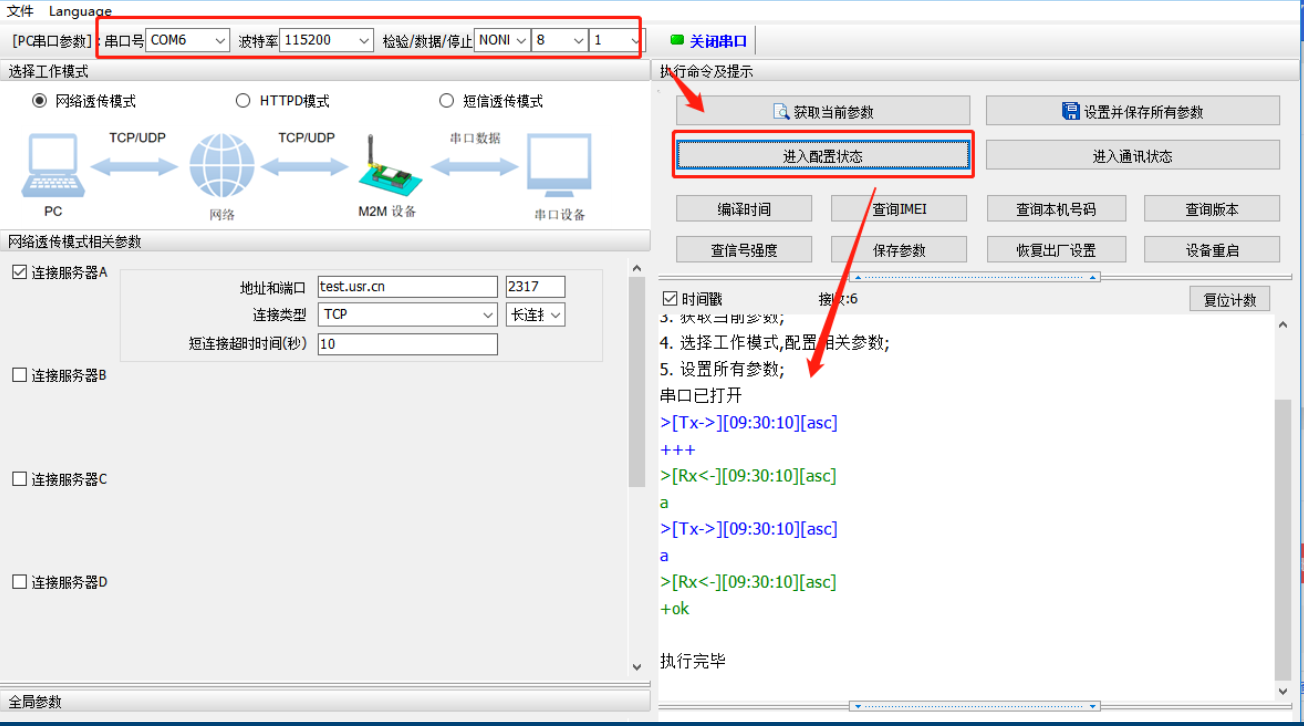Click the globe network icon
This screenshot has width=1304, height=726.
(222, 168)
